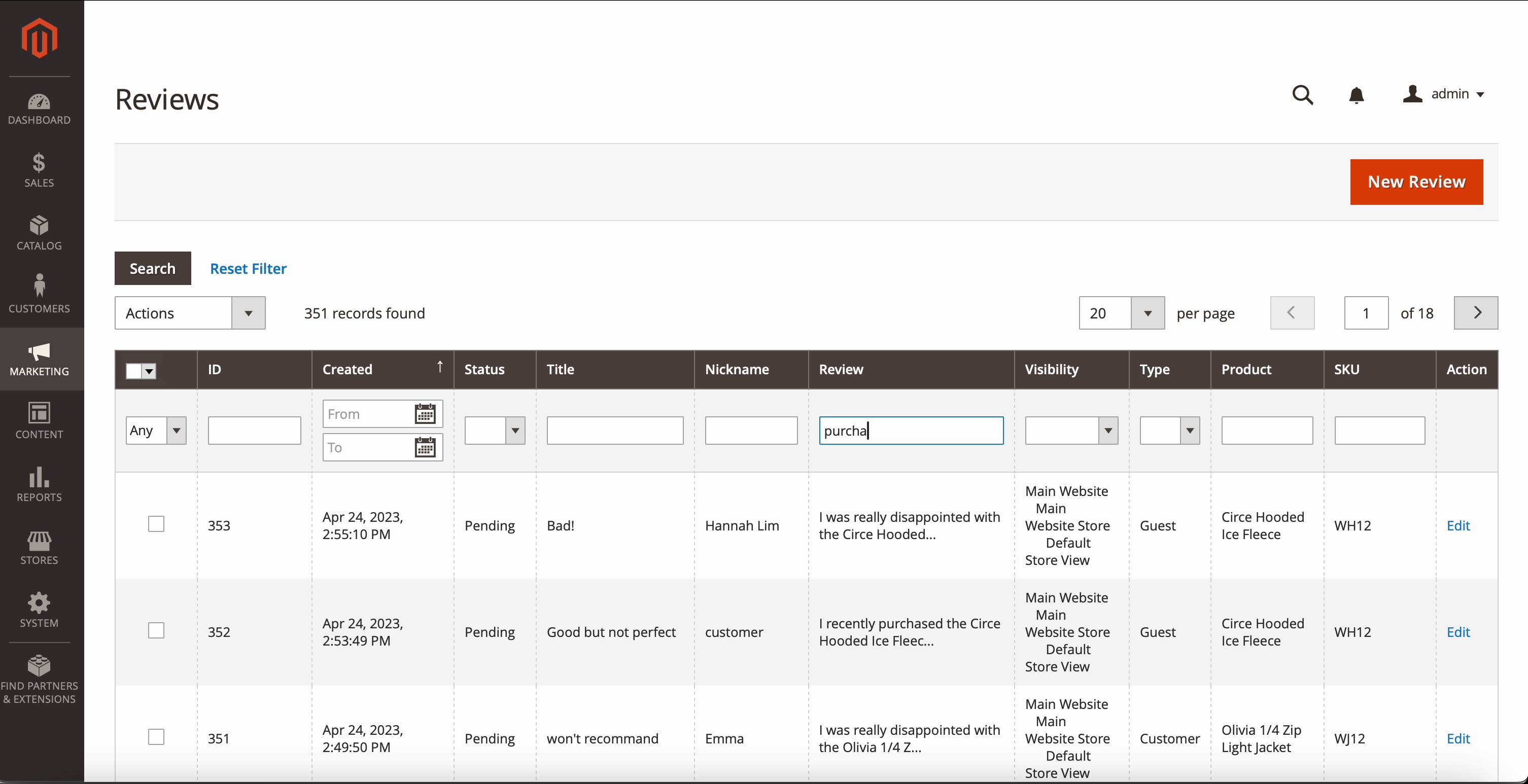The height and width of the screenshot is (784, 1528).
Task: Click the Reset Filter link
Action: click(x=248, y=269)
